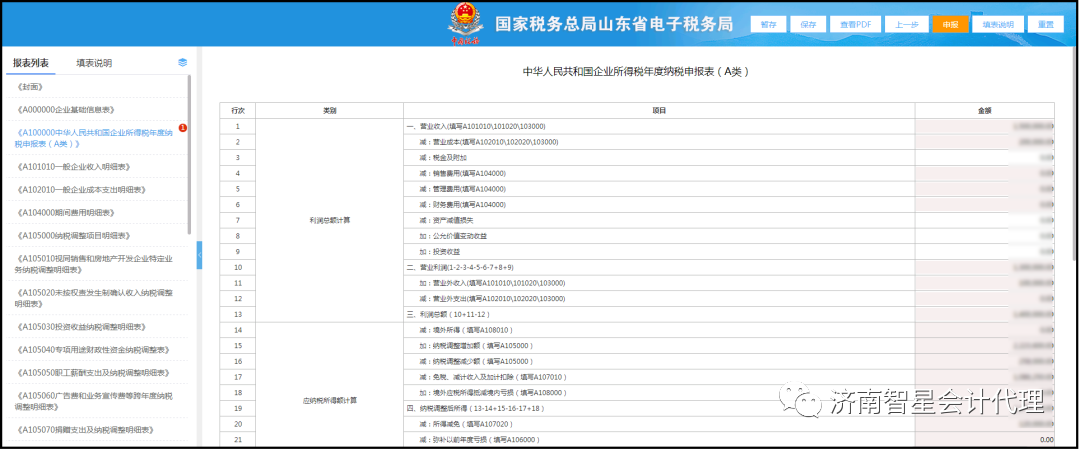Click the left report list scrollbar
1080x450 pixels.
coord(189,155)
